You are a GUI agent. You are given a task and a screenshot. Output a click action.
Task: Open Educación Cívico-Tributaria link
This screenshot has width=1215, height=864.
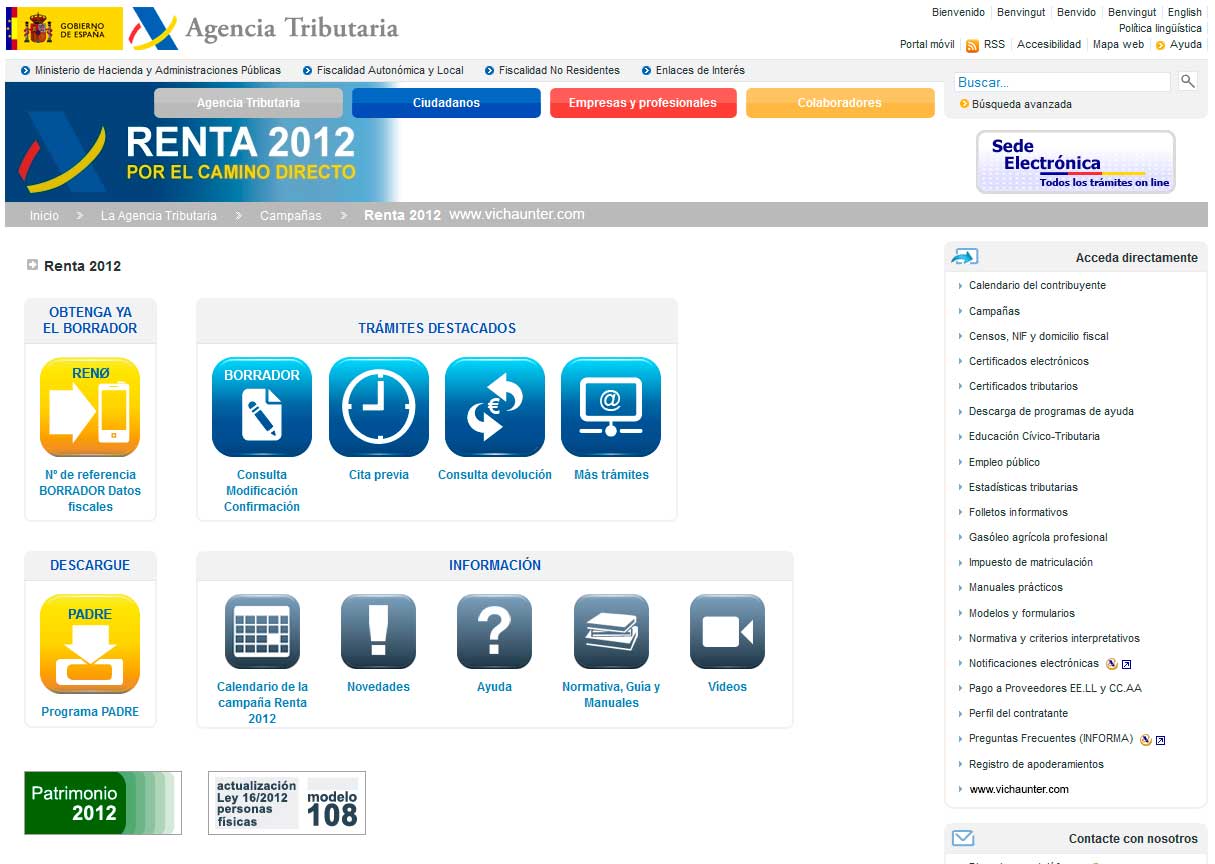coord(1034,436)
